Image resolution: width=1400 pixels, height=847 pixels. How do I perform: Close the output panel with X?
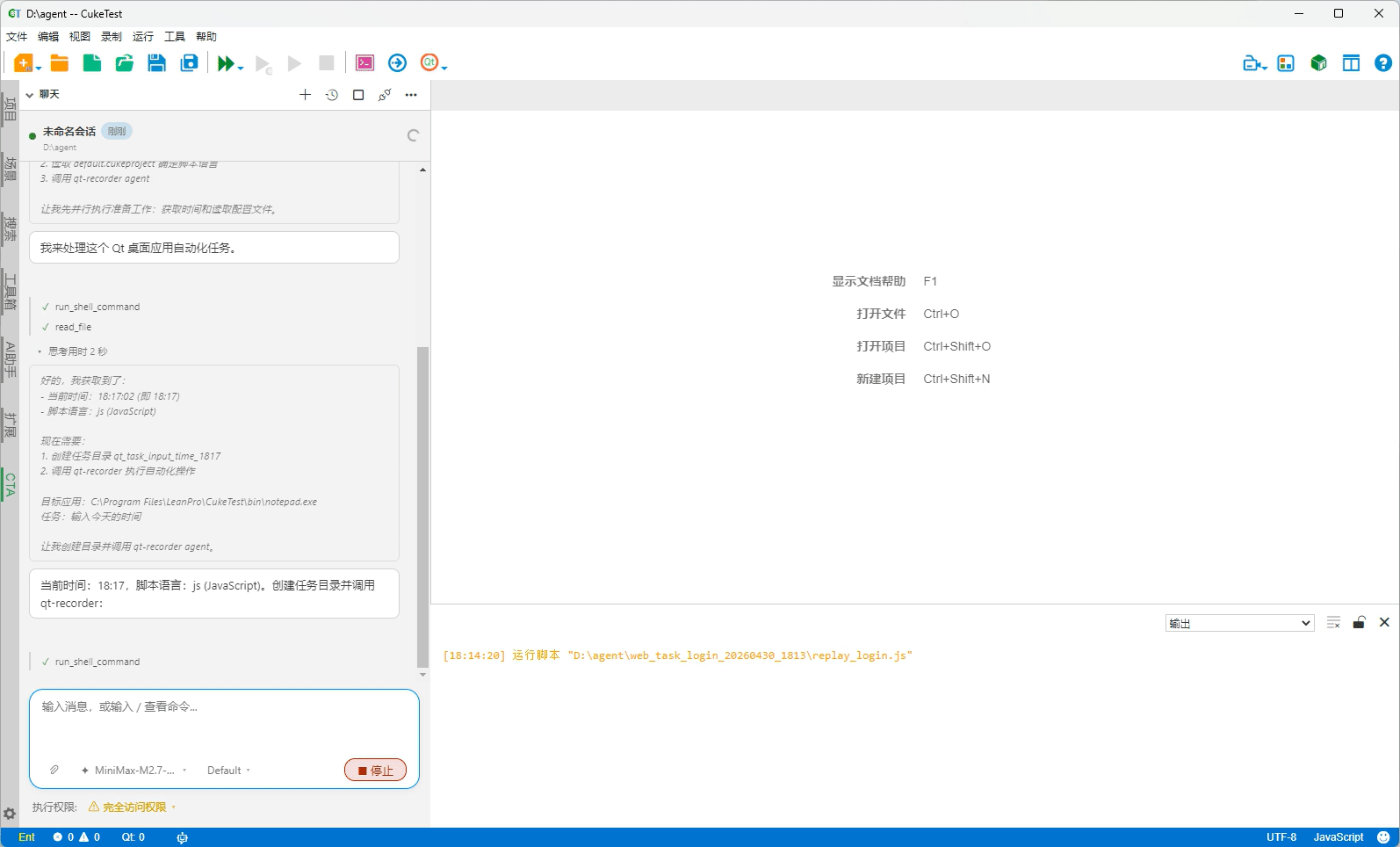[1384, 622]
